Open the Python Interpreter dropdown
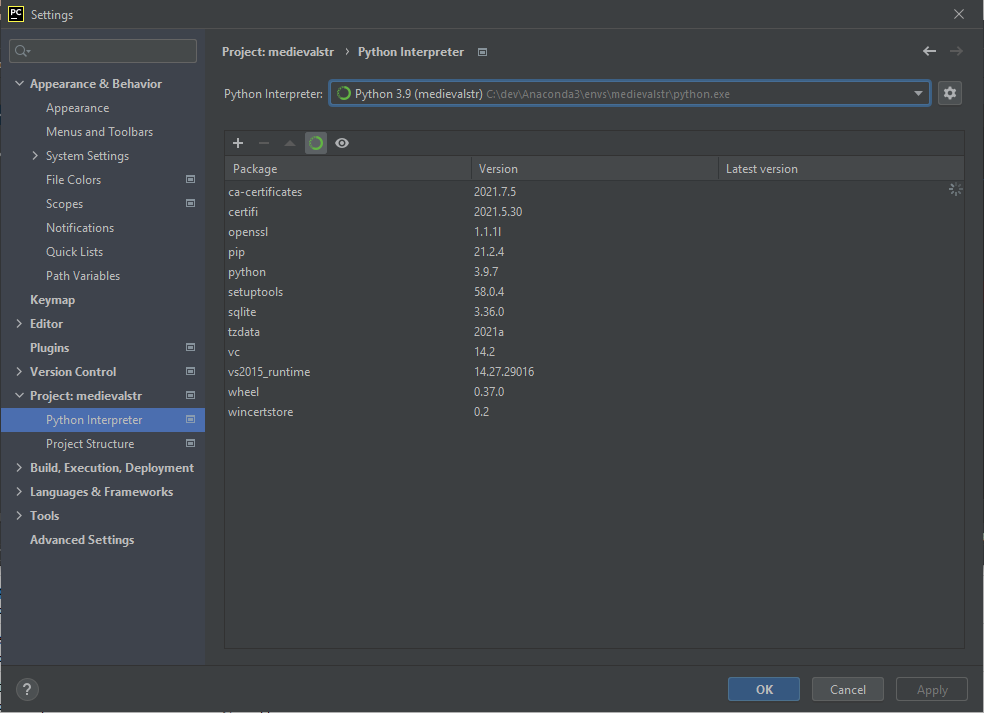The width and height of the screenshot is (984, 713). coord(629,94)
